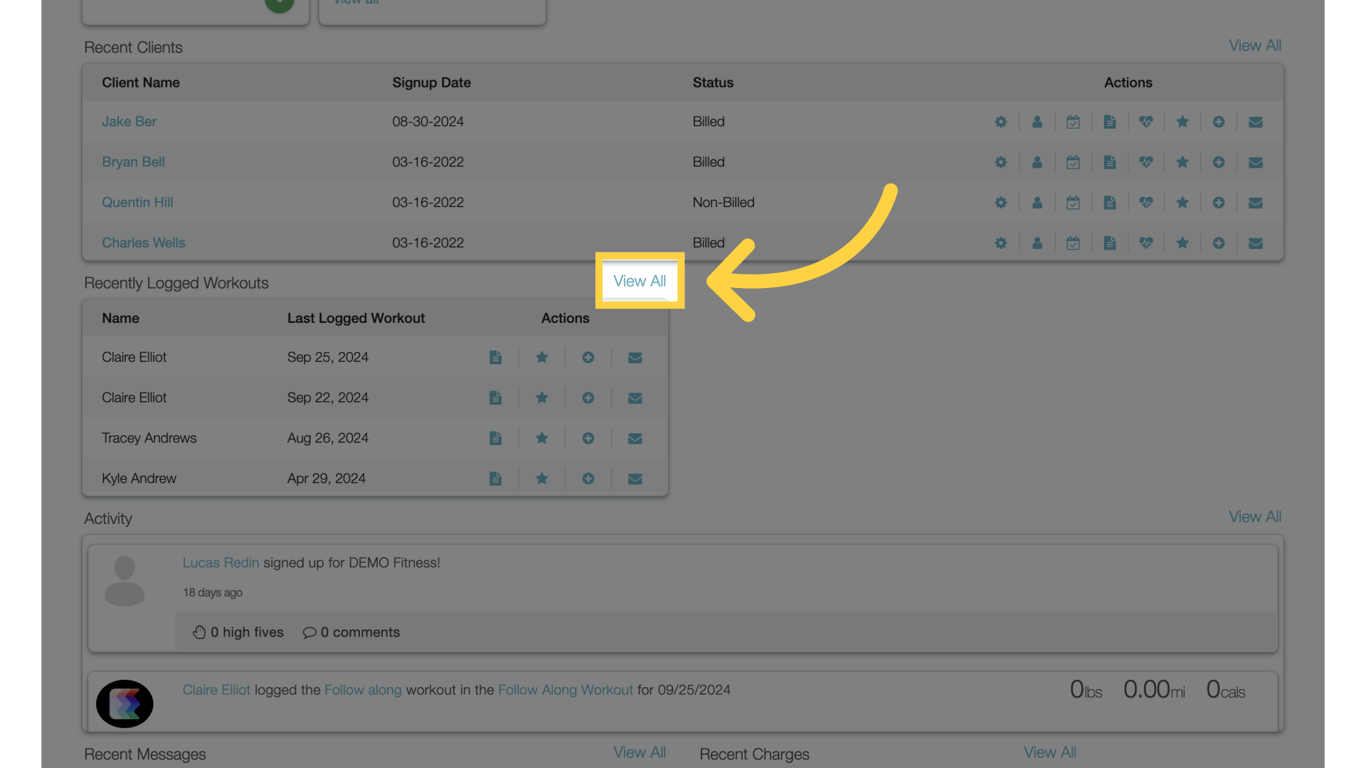
Task: Click the 18 days ago timestamp
Action: (x=213, y=592)
